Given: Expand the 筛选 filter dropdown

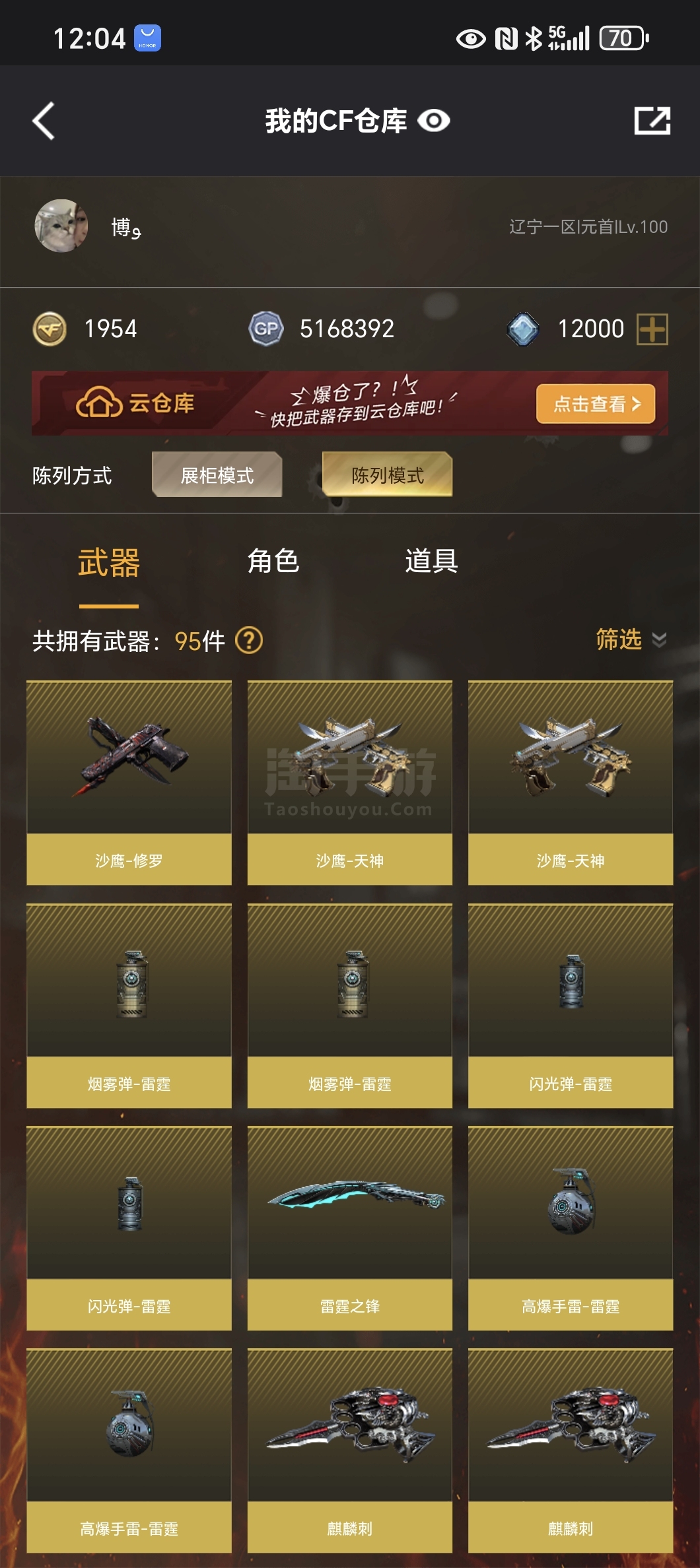Looking at the screenshot, I should click(631, 639).
